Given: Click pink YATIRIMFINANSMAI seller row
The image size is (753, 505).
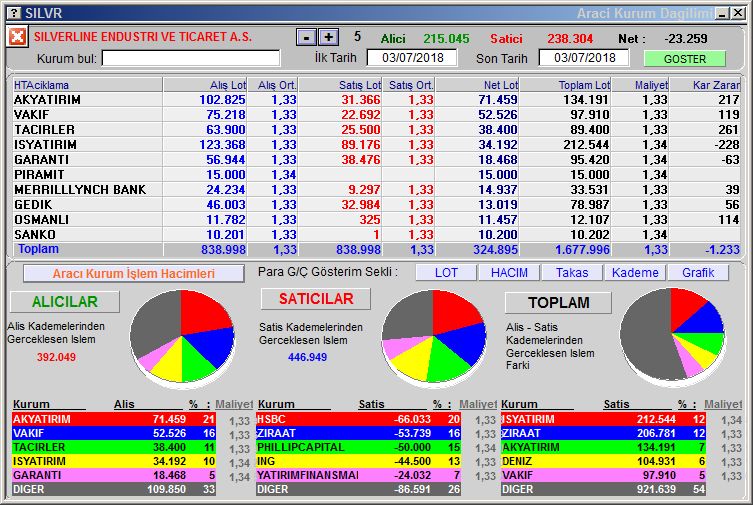Looking at the screenshot, I should tap(358, 475).
